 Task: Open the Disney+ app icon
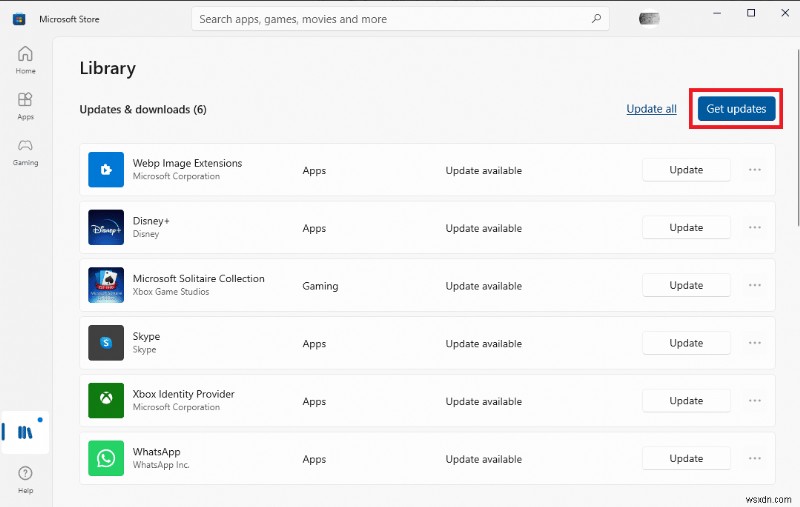[x=106, y=228]
